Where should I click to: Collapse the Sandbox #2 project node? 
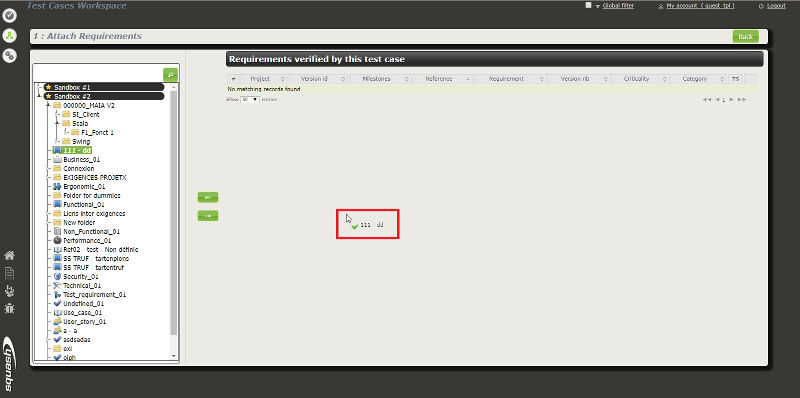tap(40, 96)
